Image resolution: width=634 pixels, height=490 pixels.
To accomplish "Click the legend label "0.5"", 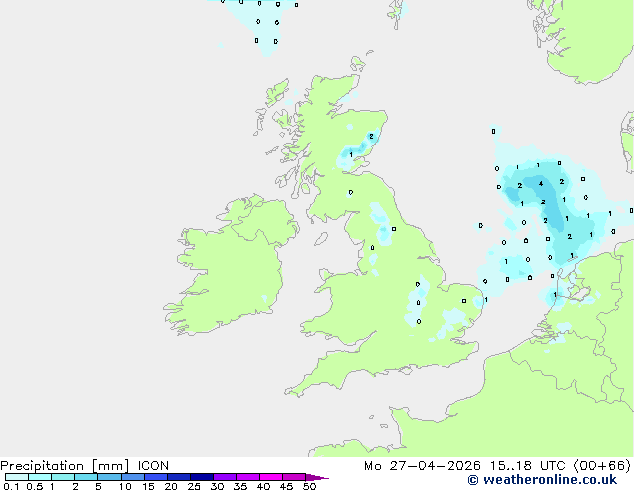I will [x=35, y=486].
